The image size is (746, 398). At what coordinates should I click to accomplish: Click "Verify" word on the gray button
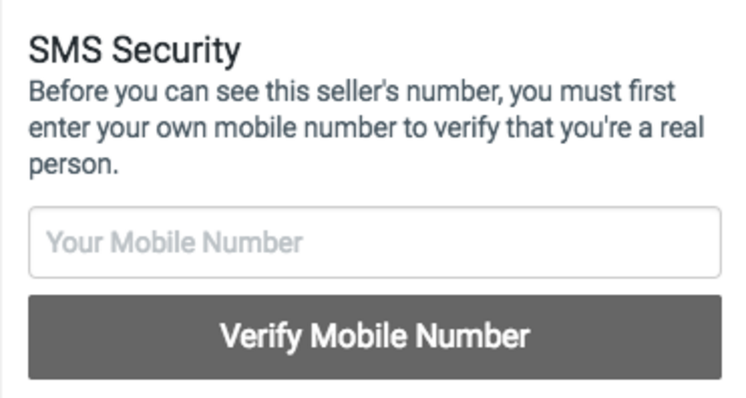pyautogui.click(x=261, y=337)
